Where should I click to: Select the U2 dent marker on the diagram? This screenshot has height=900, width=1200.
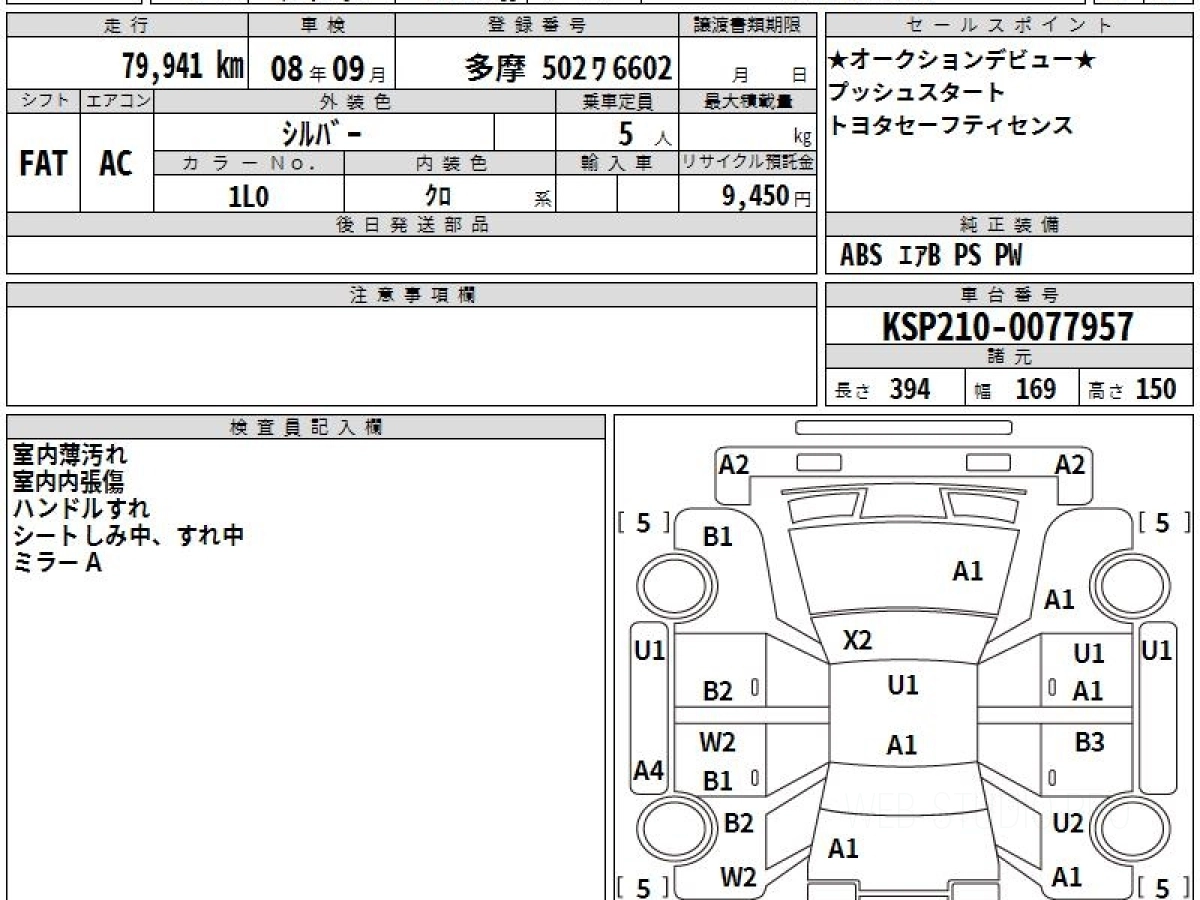pyautogui.click(x=1068, y=824)
